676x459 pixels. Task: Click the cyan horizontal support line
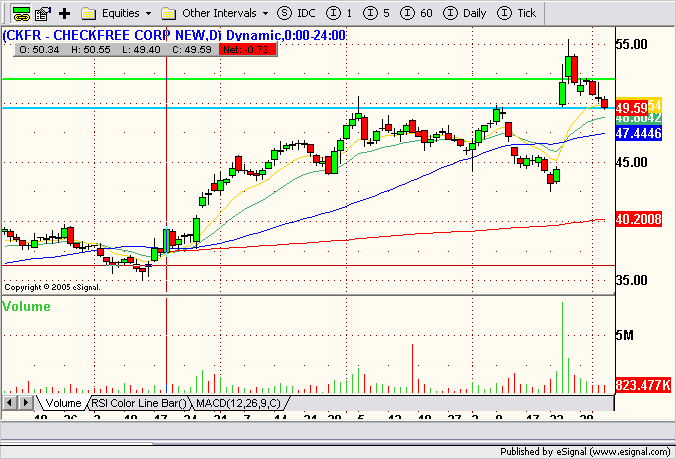click(308, 108)
